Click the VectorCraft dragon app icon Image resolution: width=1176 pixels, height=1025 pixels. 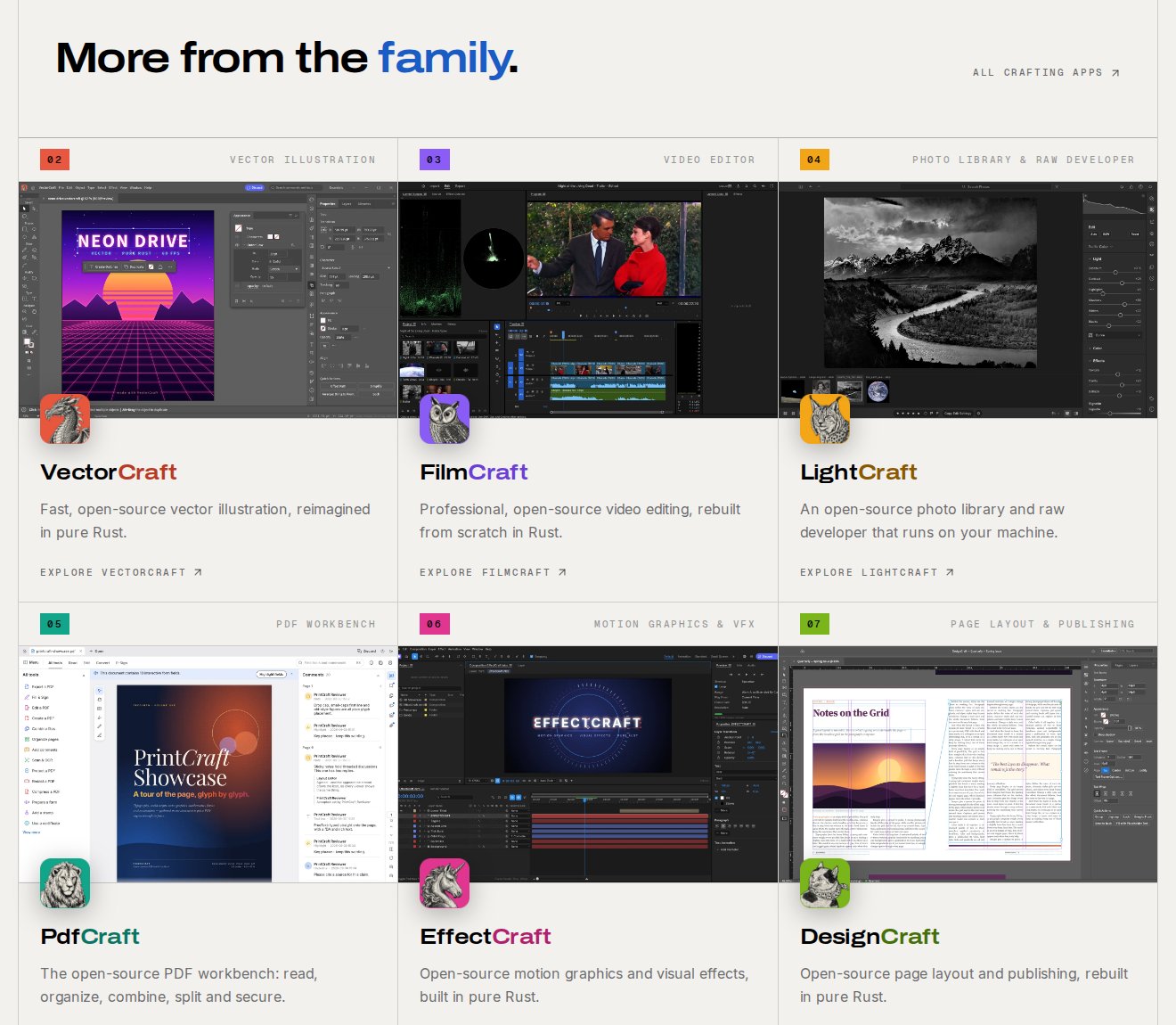pyautogui.click(x=65, y=419)
